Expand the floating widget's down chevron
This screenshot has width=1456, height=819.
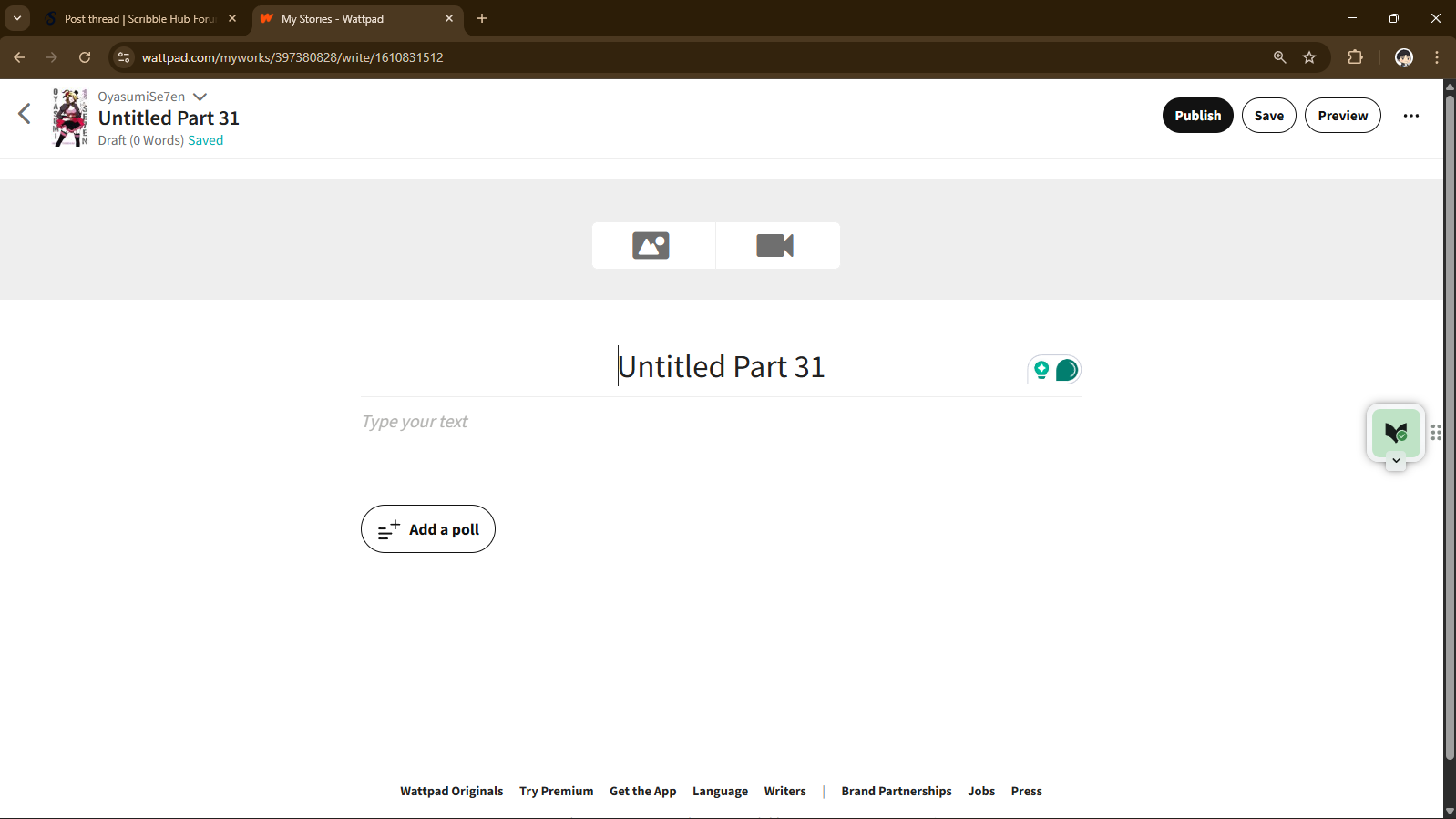(1396, 461)
